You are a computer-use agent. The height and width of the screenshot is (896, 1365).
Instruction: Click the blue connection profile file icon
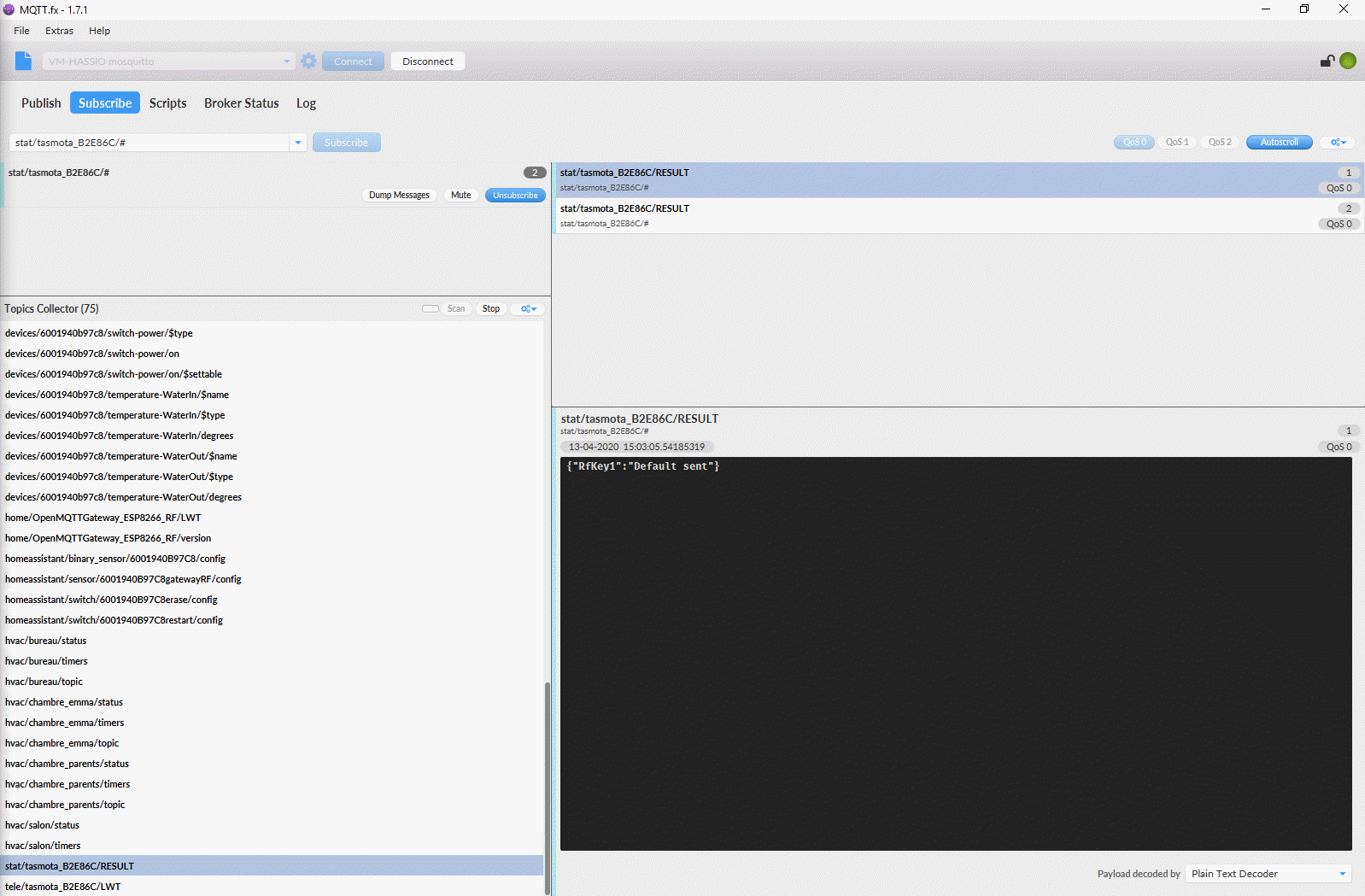(23, 61)
